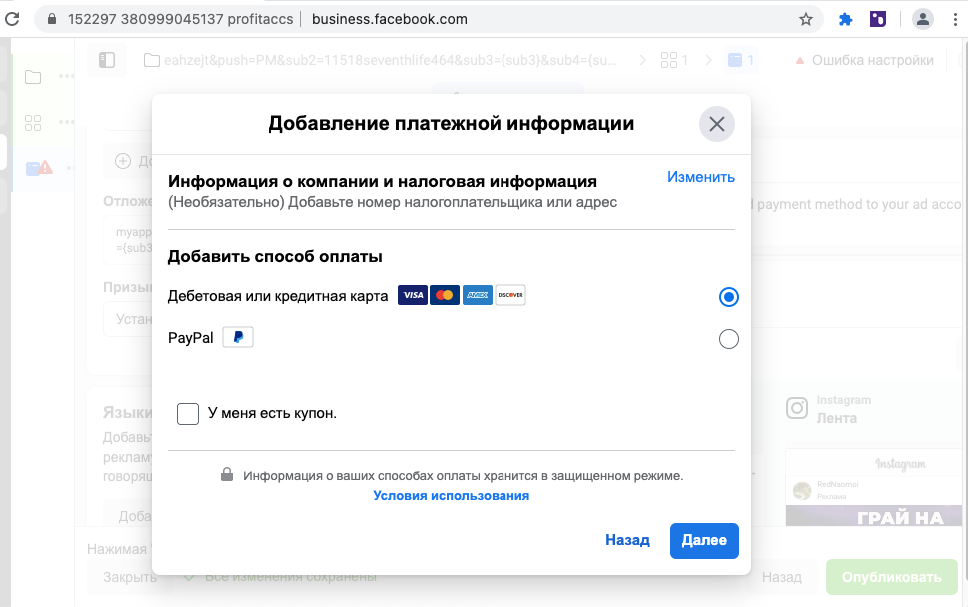
Task: Click the Instagram logo in preview panel
Action: click(797, 408)
